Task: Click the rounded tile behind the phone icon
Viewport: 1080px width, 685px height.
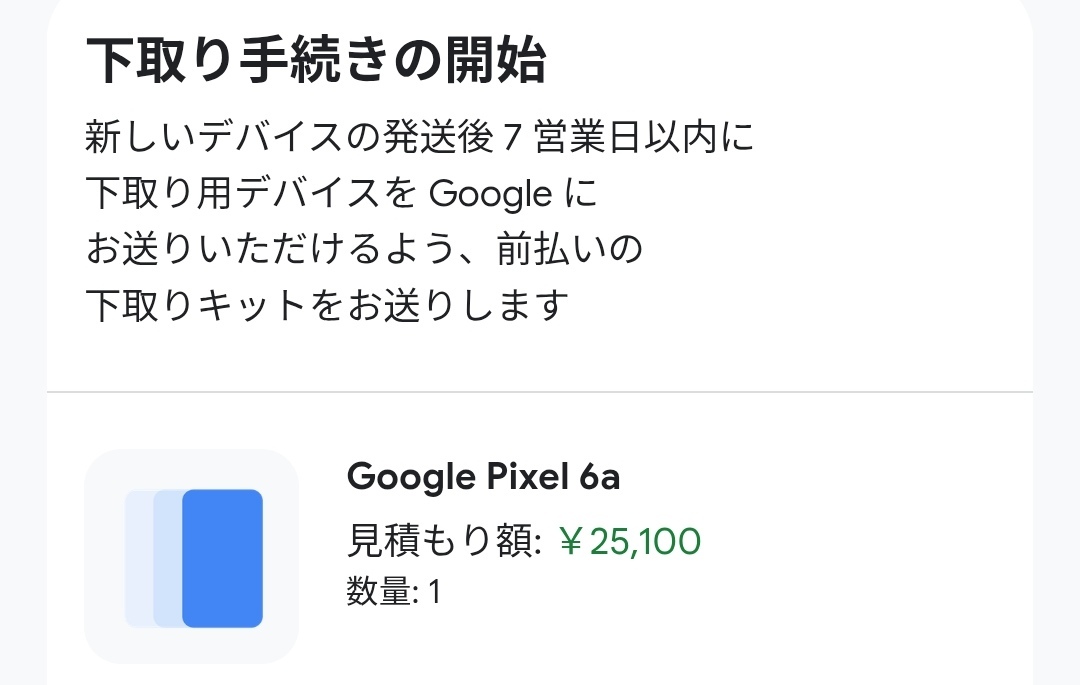Action: 191,556
